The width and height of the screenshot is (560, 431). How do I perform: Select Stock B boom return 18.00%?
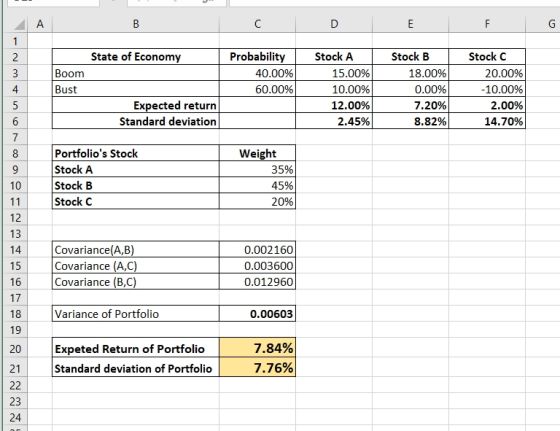click(x=410, y=73)
